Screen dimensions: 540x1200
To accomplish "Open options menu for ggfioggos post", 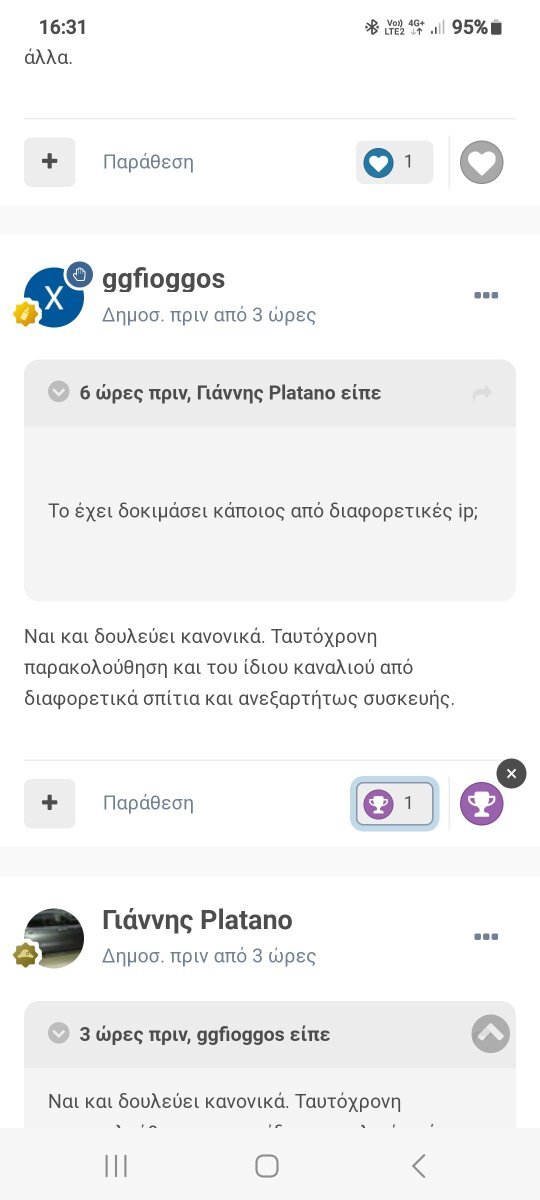I will pyautogui.click(x=486, y=295).
